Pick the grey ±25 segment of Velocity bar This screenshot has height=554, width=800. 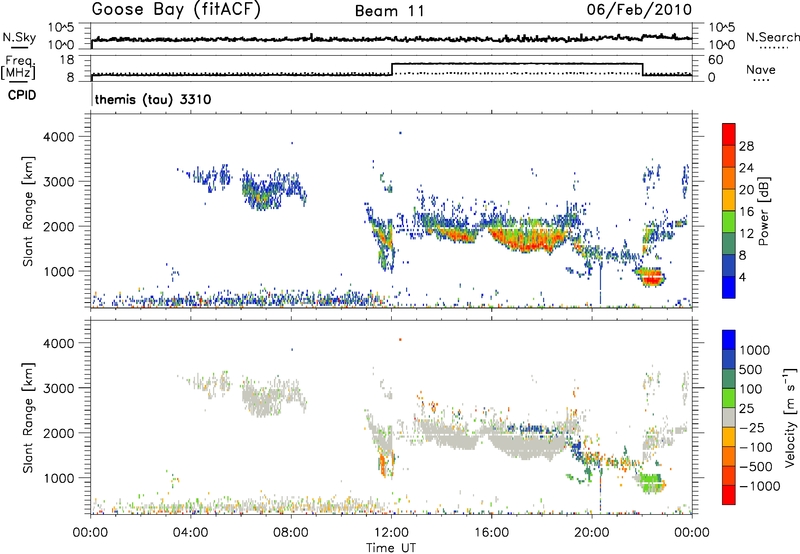[729, 417]
